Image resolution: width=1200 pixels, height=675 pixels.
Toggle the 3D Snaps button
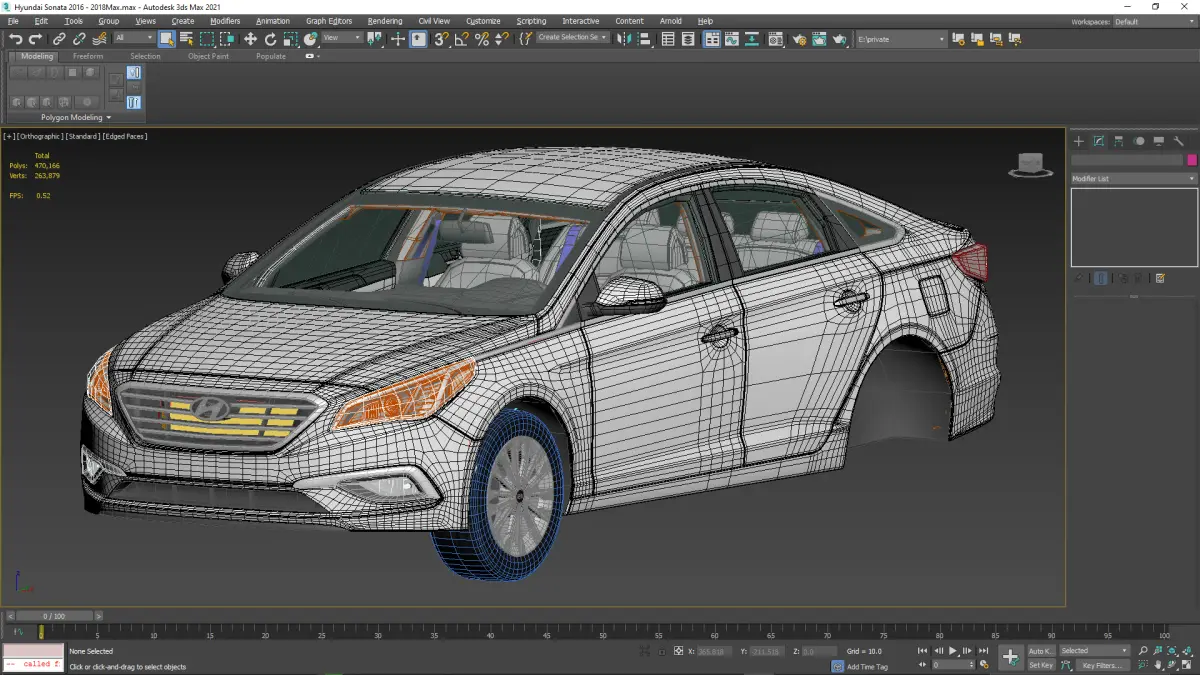click(441, 39)
